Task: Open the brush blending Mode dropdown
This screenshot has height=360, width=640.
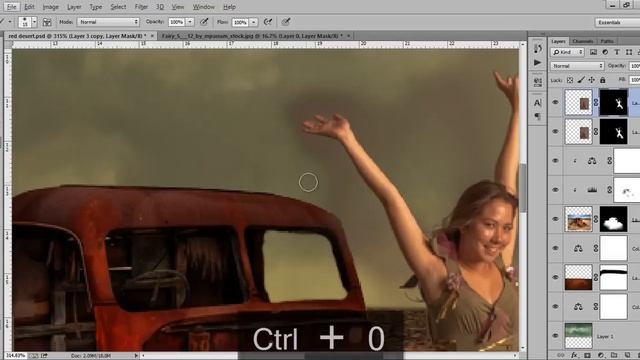Action: (108, 22)
